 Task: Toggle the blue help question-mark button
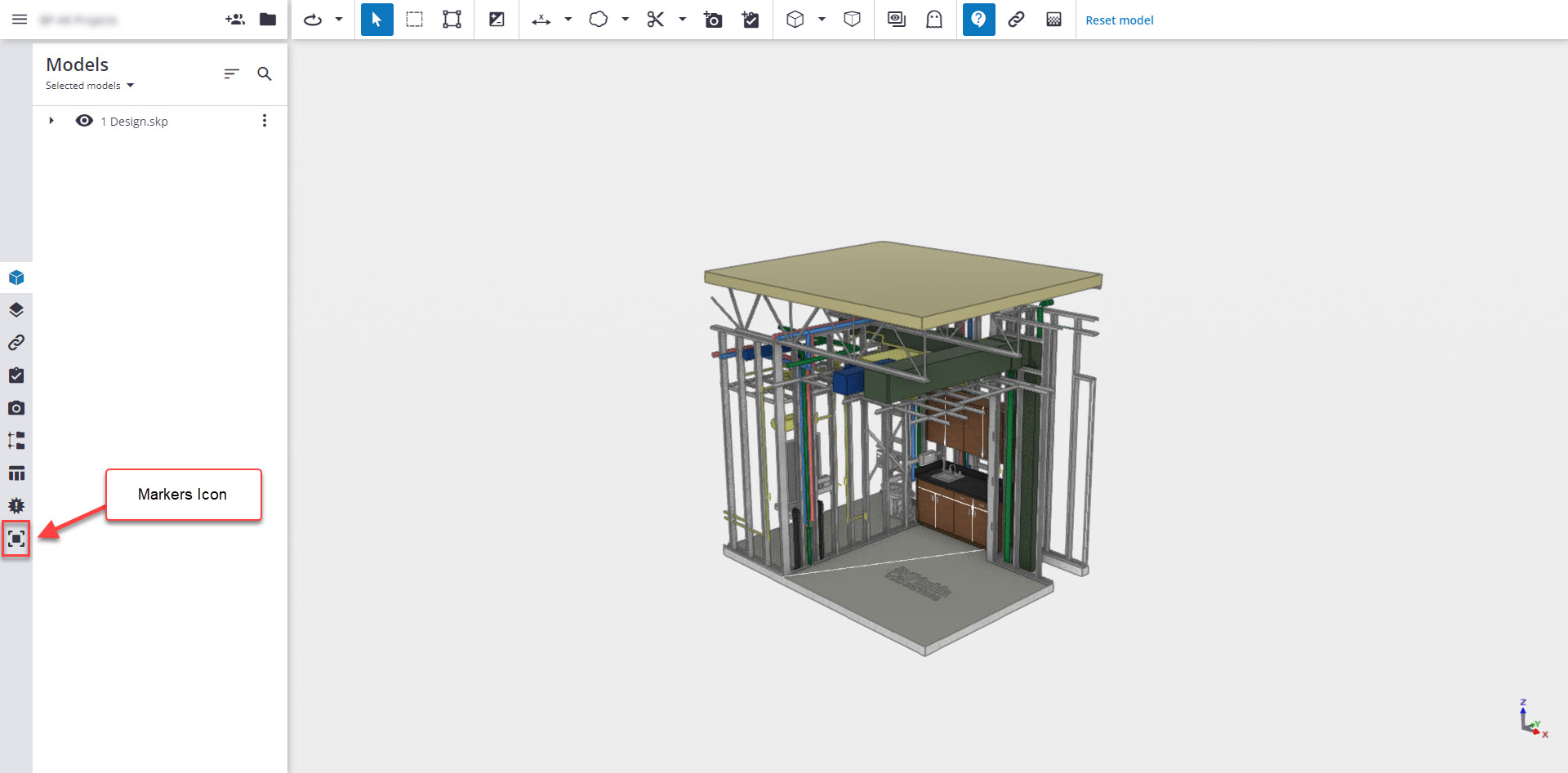978,20
